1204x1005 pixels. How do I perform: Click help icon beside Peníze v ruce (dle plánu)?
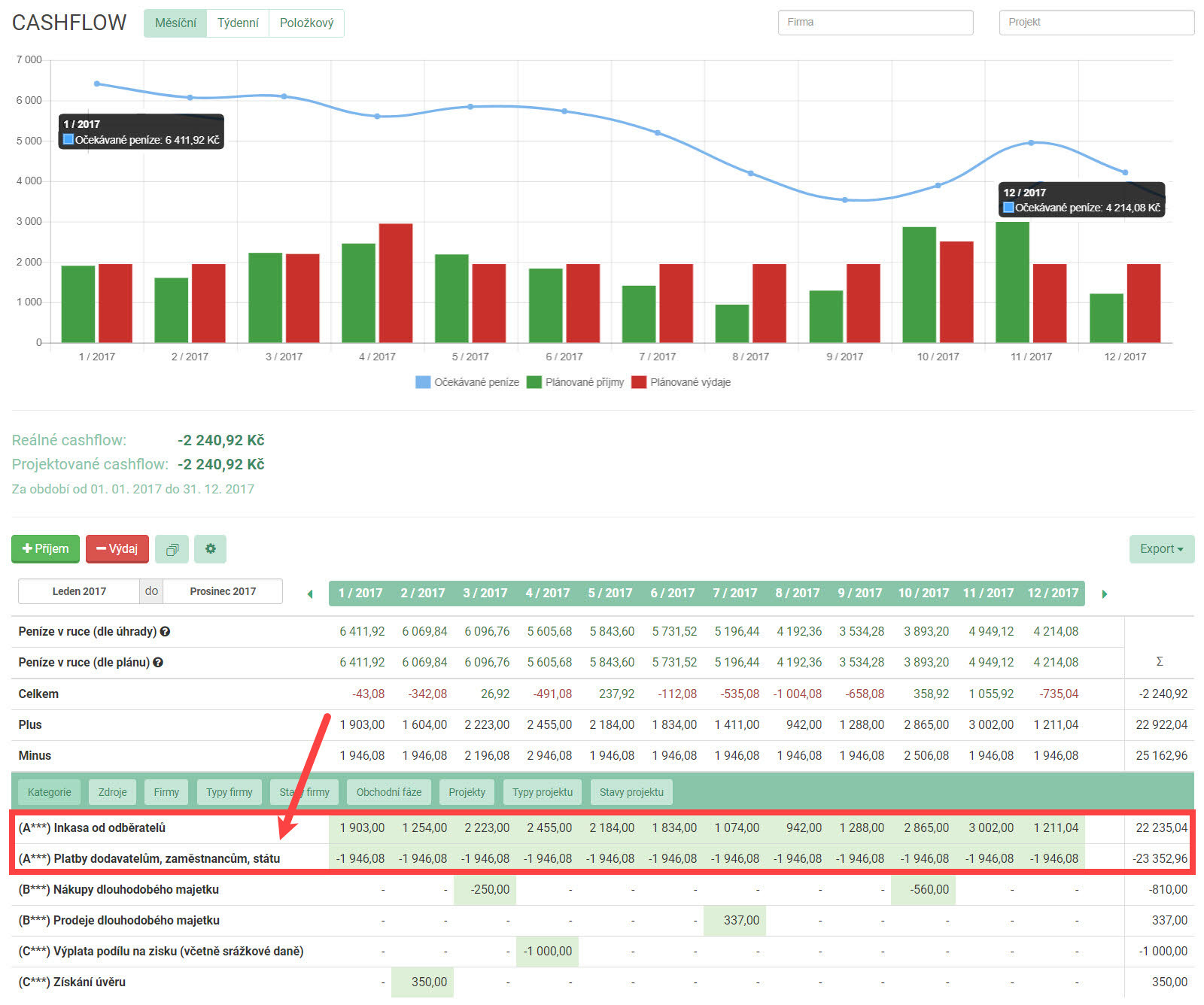coord(158,663)
